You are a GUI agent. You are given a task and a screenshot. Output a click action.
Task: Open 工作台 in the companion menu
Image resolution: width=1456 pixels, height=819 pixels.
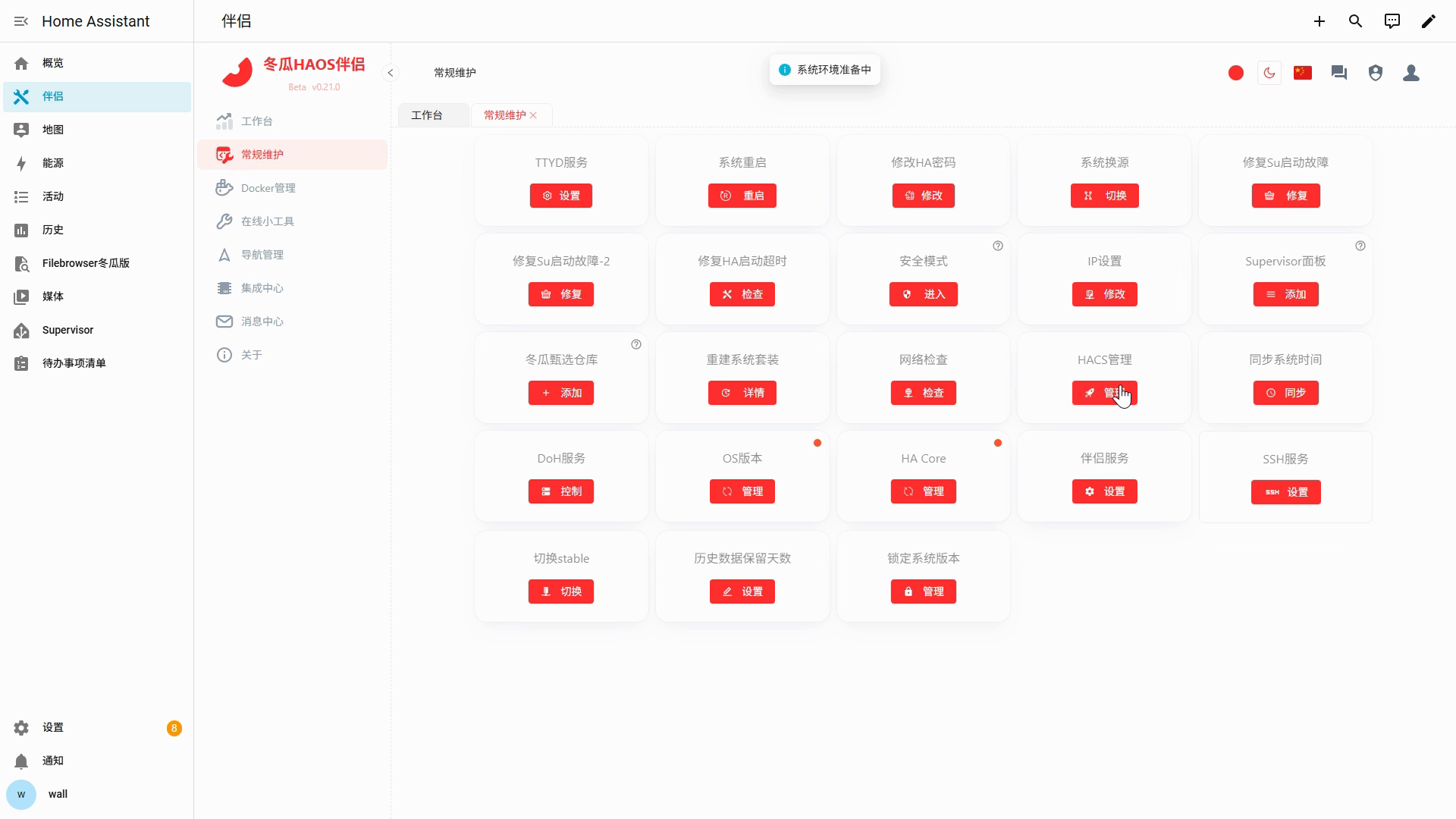[293, 121]
